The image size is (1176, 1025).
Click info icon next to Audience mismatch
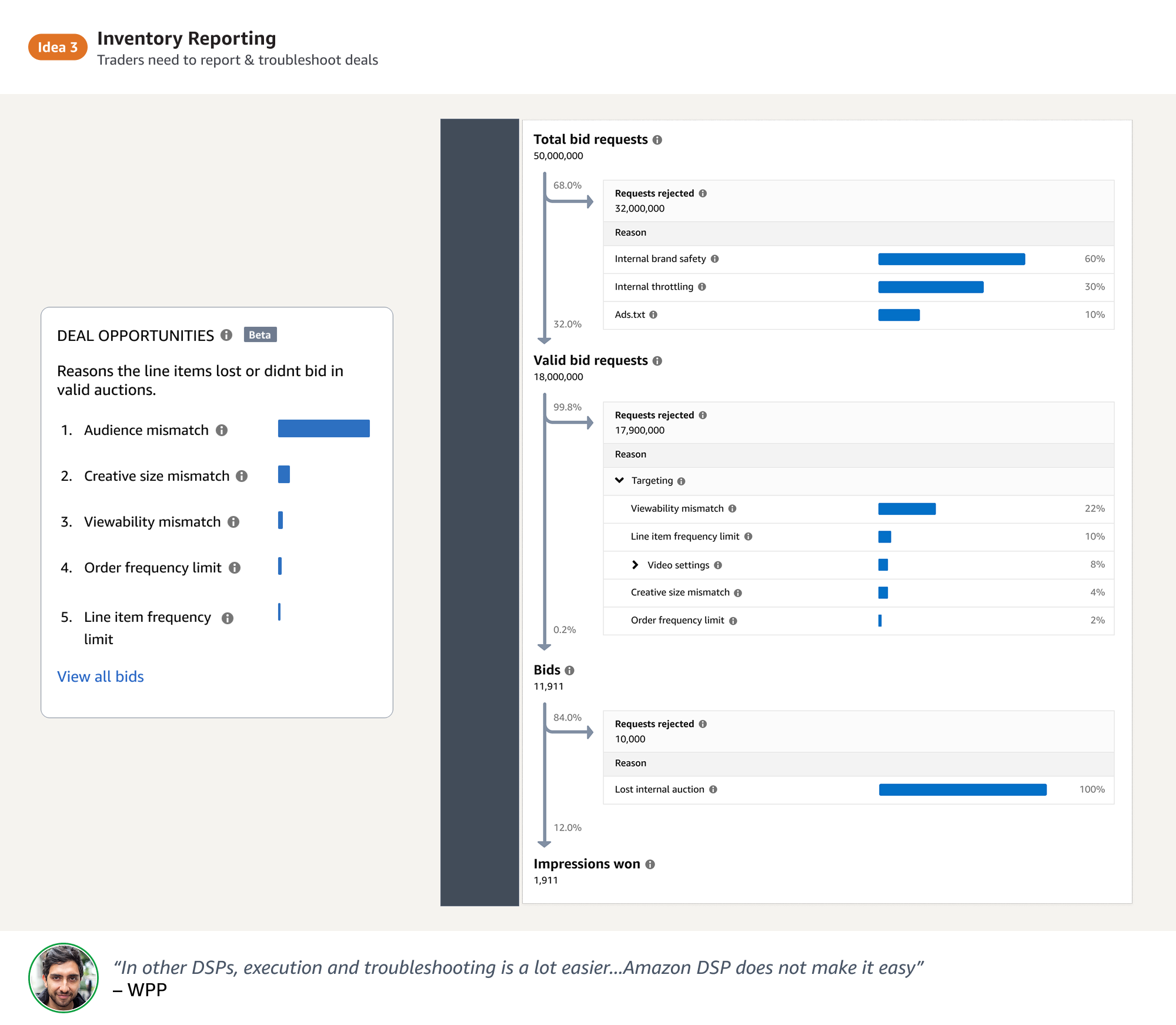(x=222, y=430)
